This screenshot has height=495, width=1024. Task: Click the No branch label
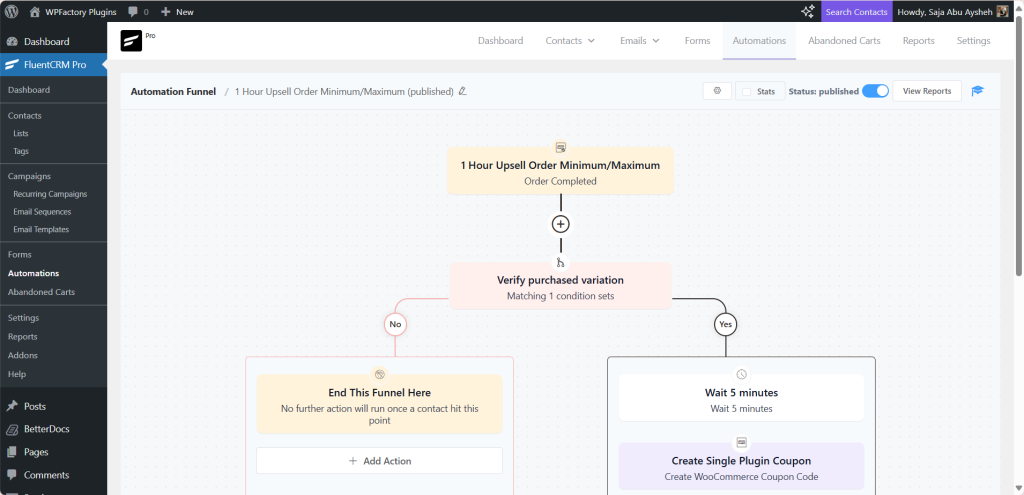pos(395,324)
